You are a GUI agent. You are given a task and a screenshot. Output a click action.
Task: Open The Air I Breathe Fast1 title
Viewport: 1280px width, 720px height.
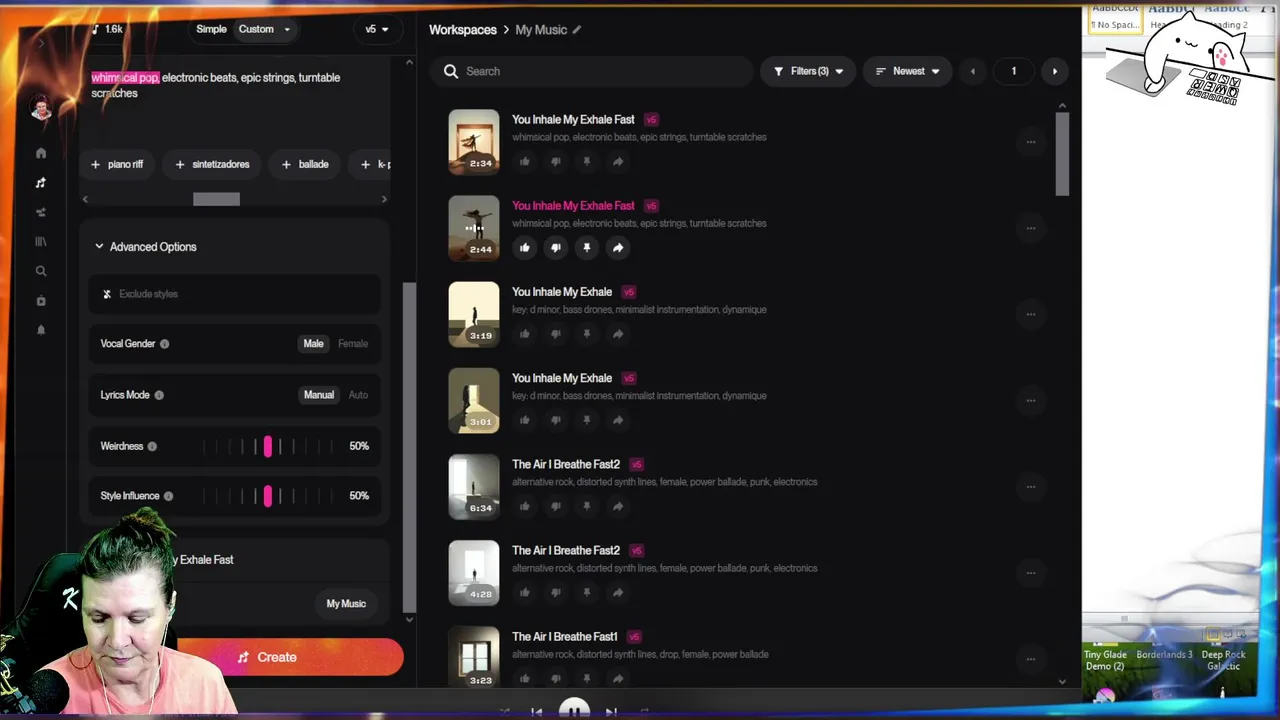click(x=565, y=637)
